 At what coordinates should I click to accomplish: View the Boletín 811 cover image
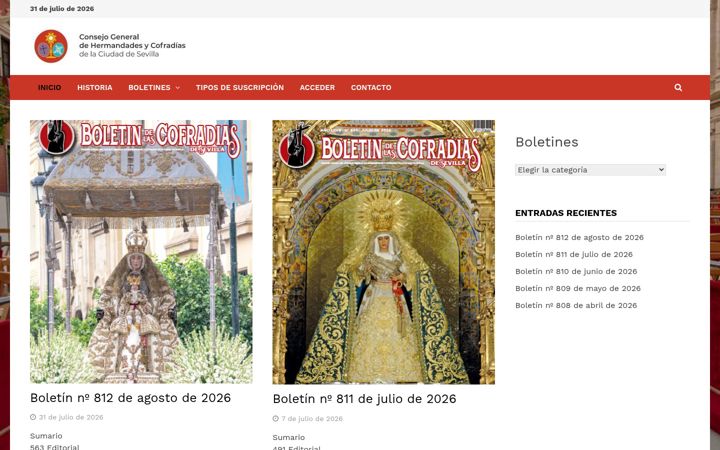pos(383,252)
